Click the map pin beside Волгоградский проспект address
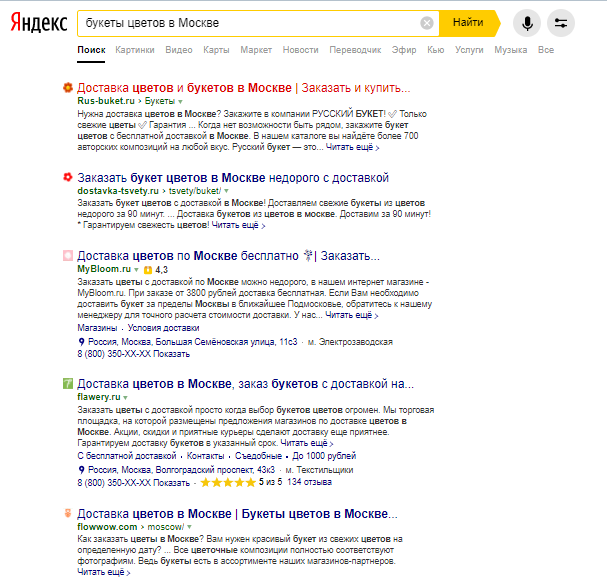 (x=81, y=470)
